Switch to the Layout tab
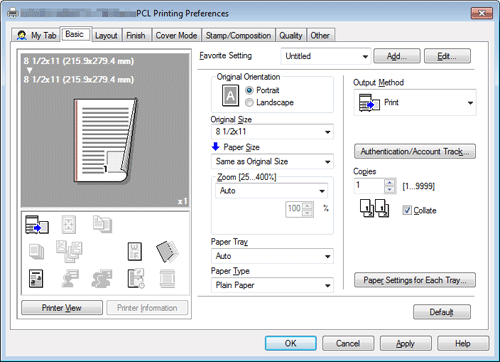The height and width of the screenshot is (362, 500). [x=106, y=35]
